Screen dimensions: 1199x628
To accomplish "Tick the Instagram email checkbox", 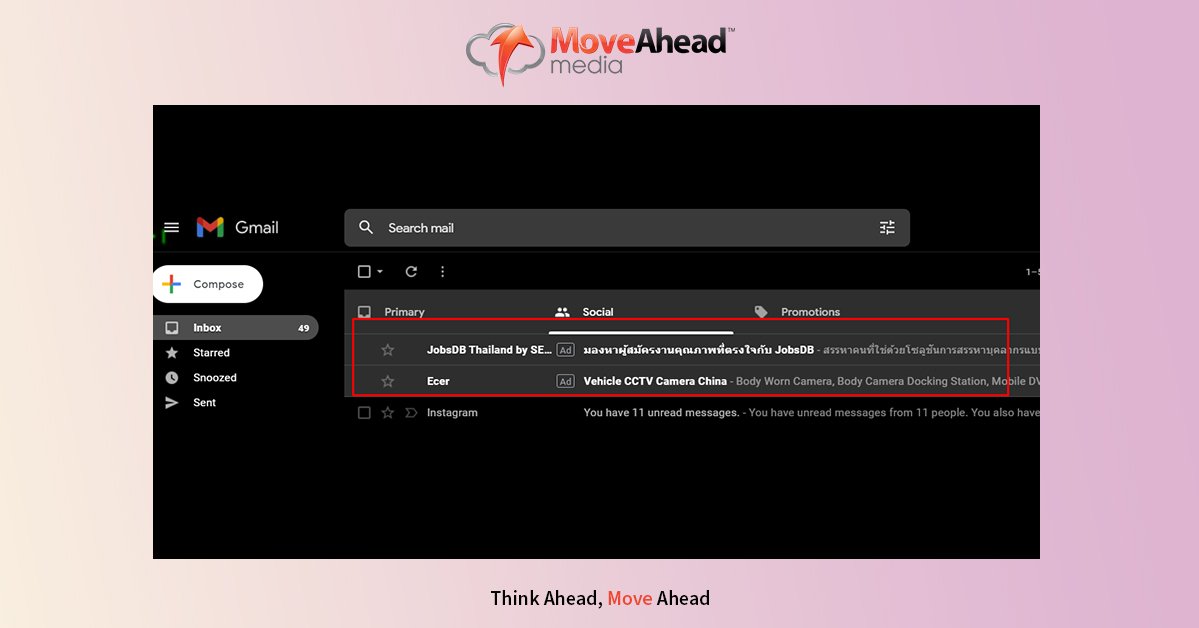I will click(364, 413).
